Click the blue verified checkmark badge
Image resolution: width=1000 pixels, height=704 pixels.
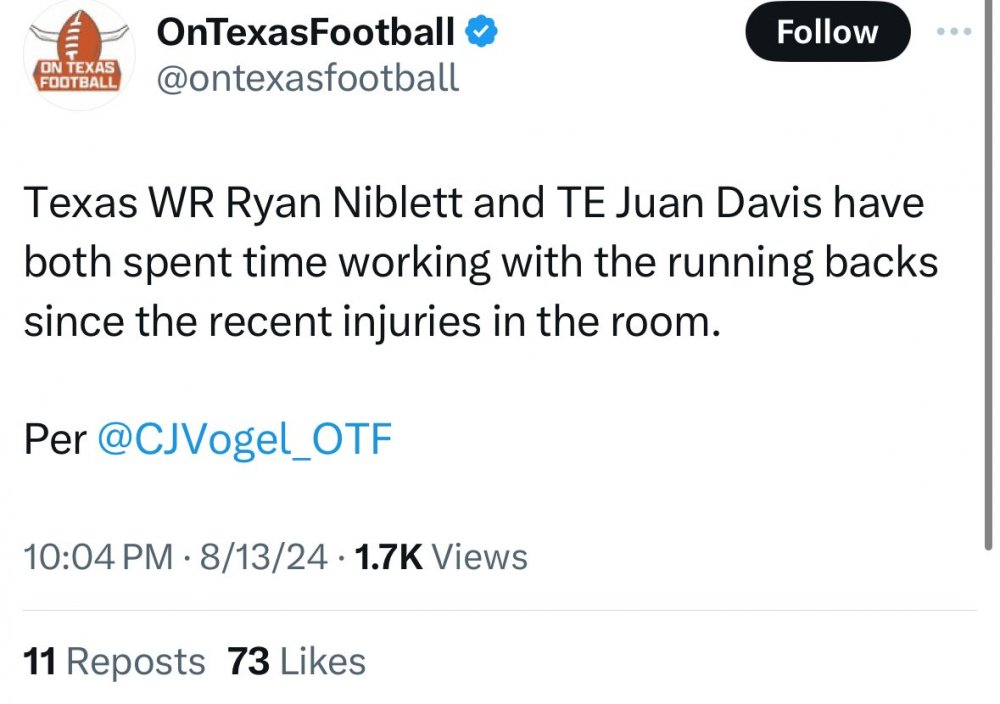click(x=484, y=33)
